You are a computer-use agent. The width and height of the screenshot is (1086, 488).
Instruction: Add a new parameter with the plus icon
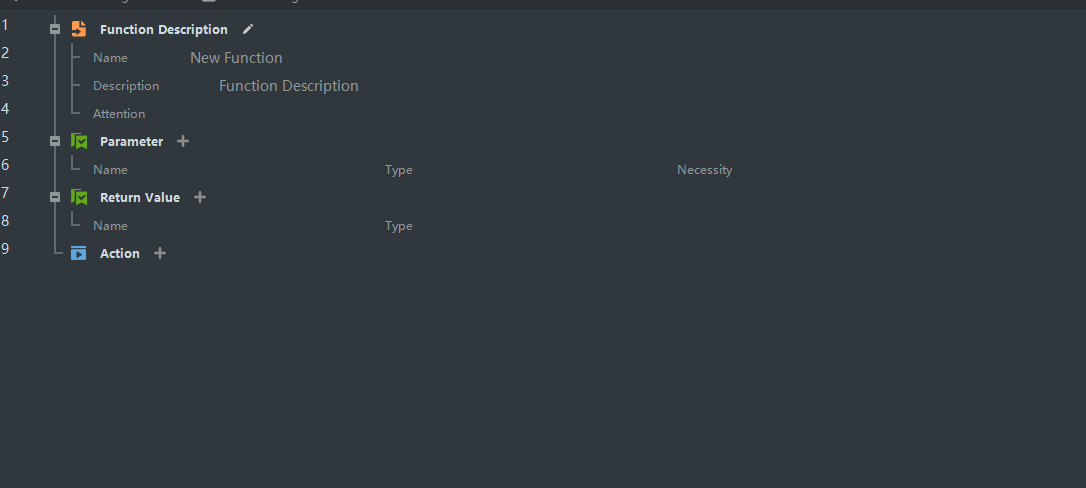183,141
